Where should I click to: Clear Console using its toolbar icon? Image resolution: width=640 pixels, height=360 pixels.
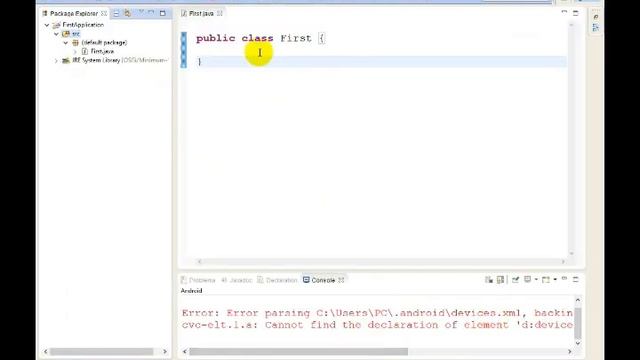click(489, 280)
